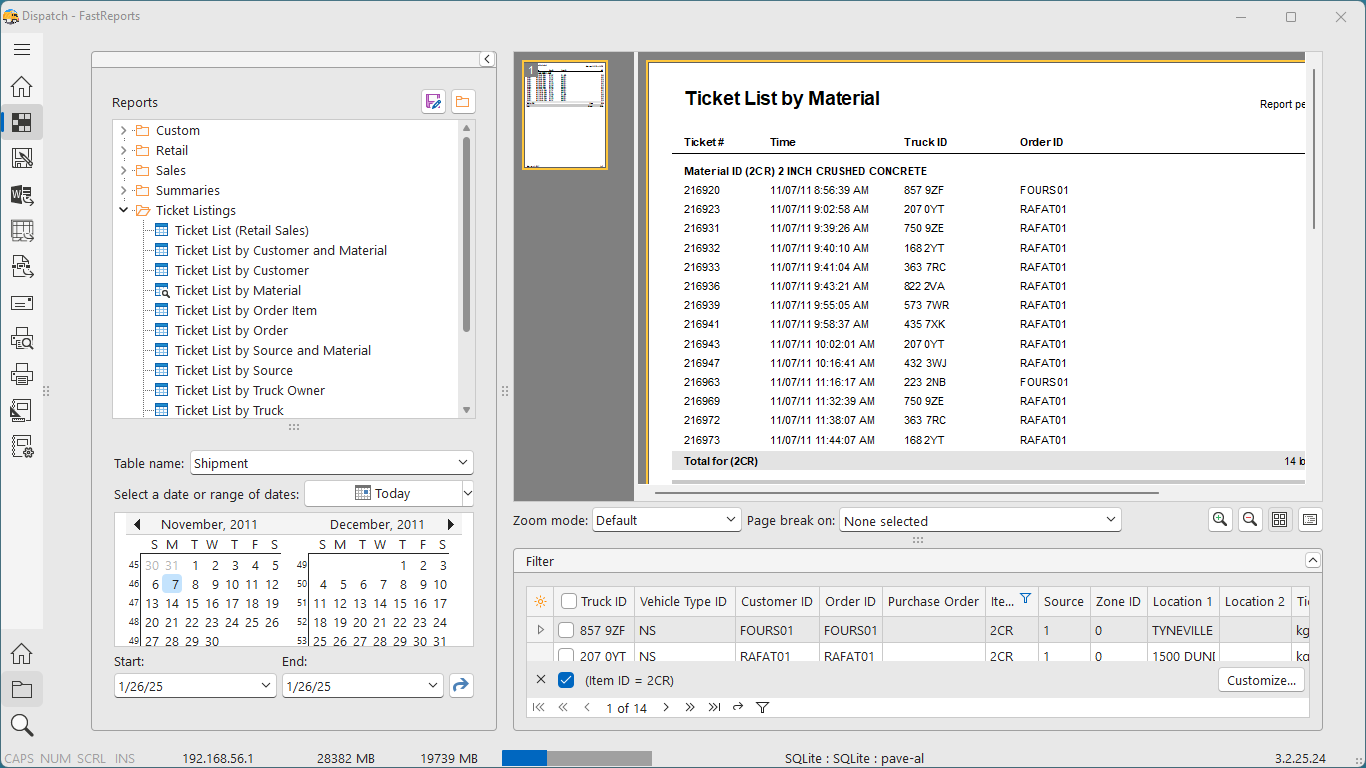The height and width of the screenshot is (768, 1366).
Task: Check the box for truck 857 9ZF
Action: coord(566,630)
